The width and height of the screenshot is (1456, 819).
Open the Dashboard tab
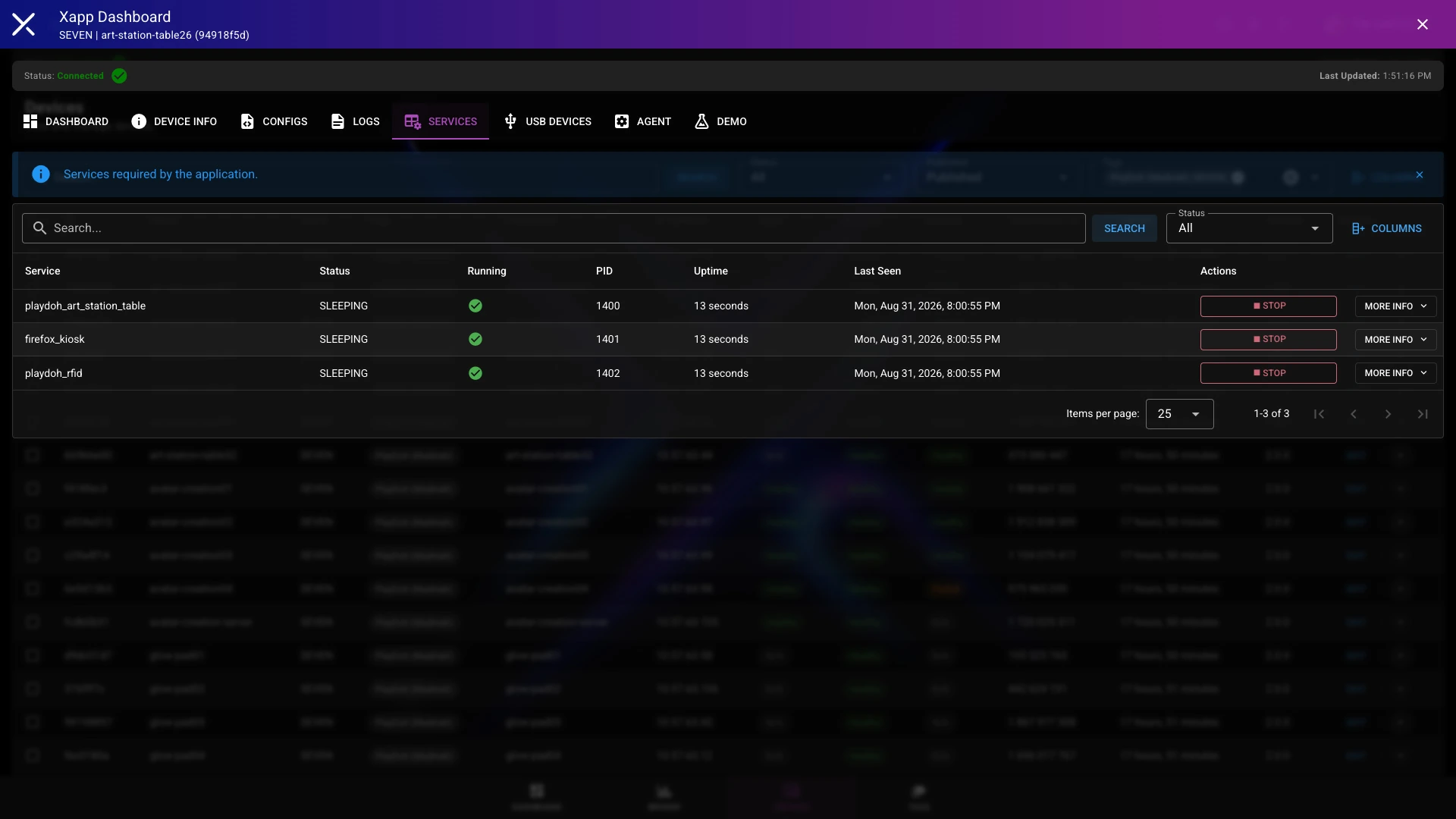pyautogui.click(x=66, y=121)
